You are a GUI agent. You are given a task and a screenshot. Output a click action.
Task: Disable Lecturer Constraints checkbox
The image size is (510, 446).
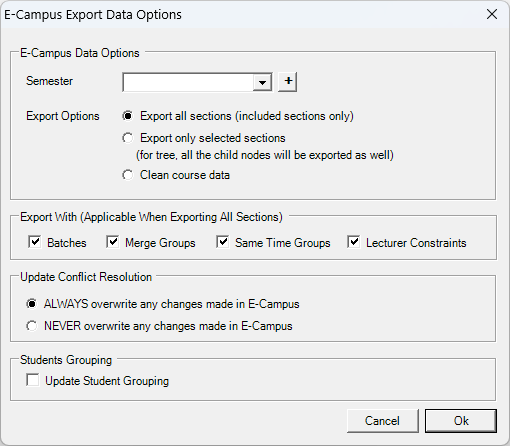point(353,242)
